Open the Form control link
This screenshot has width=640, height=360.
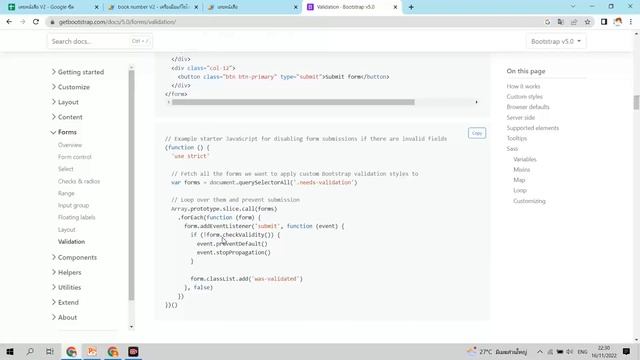(x=75, y=157)
